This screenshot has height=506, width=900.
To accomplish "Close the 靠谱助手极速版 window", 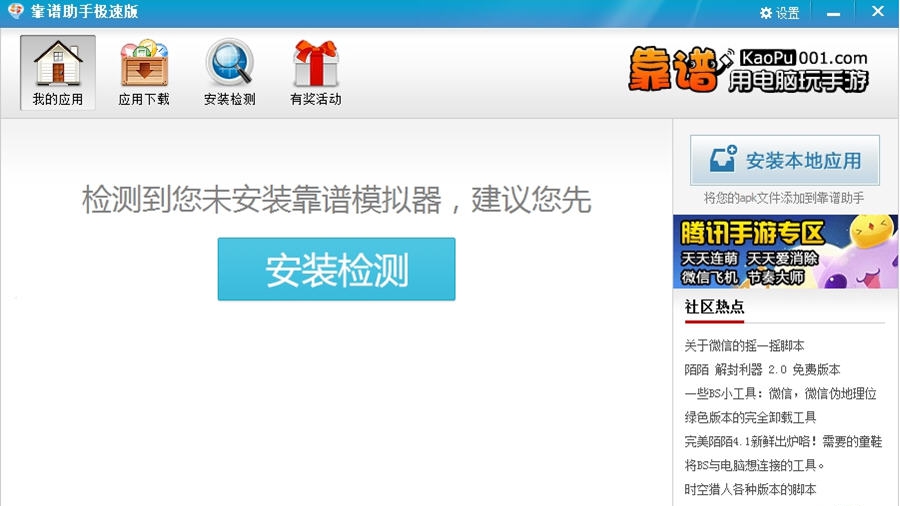I will 878,11.
